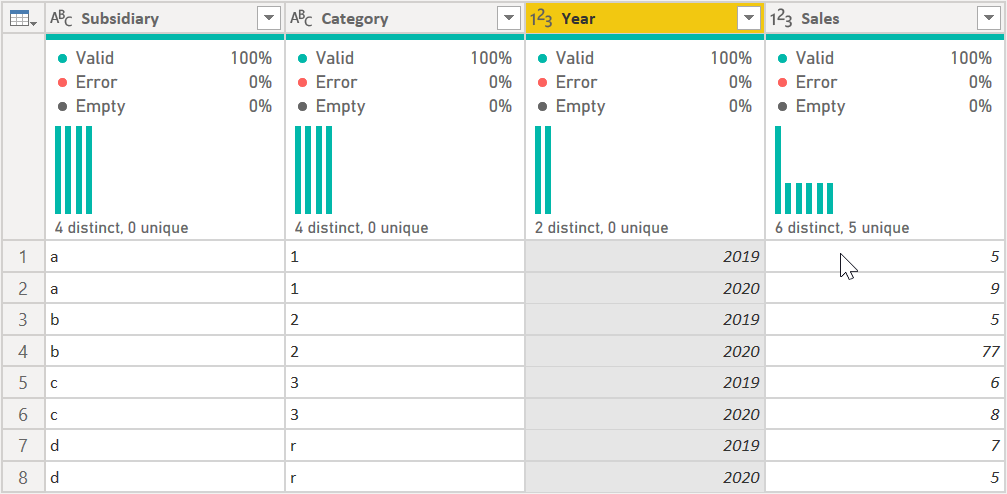Click Subsidiary cell 'd' in row 8
Screen dimensions: 1007x494
pyautogui.click(x=165, y=477)
